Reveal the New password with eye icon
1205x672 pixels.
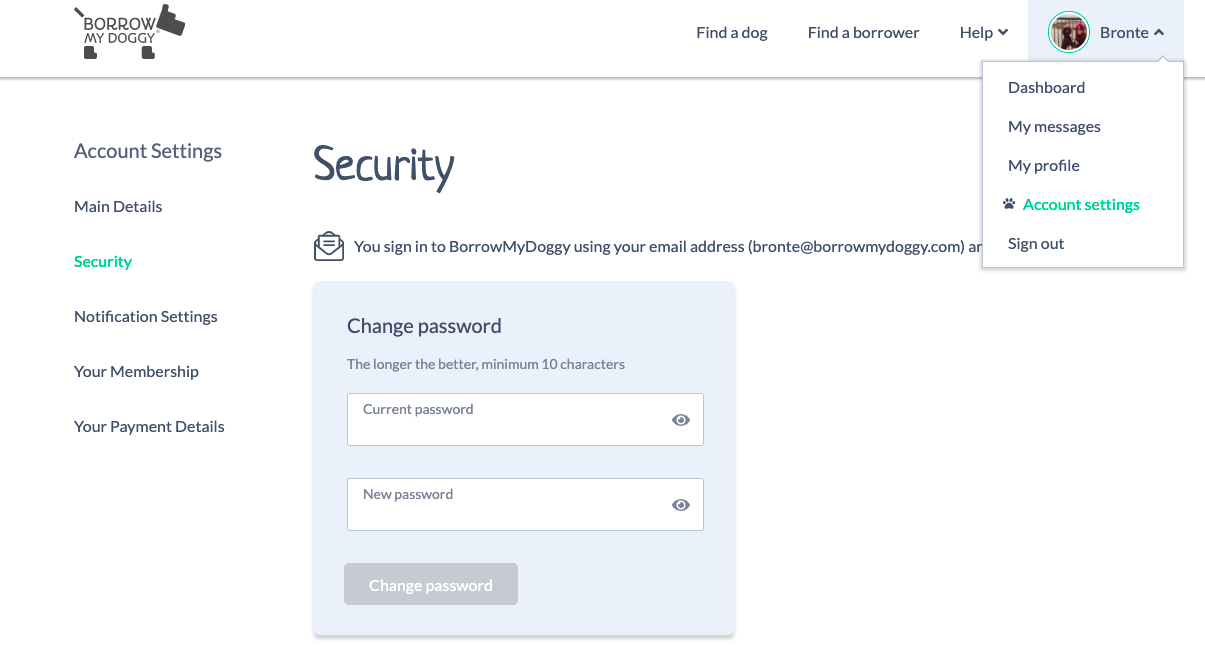[681, 505]
